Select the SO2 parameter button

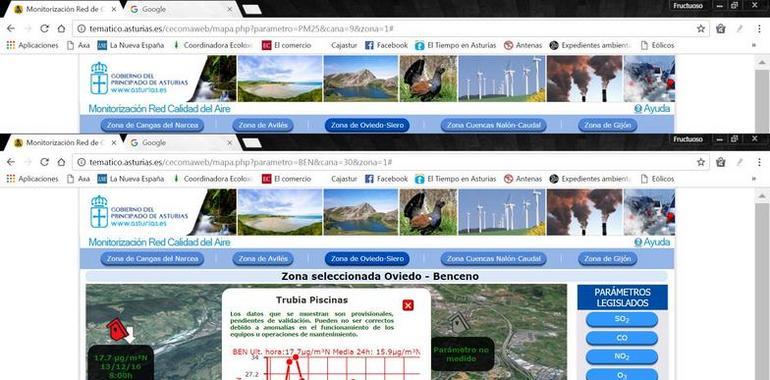[x=622, y=319]
